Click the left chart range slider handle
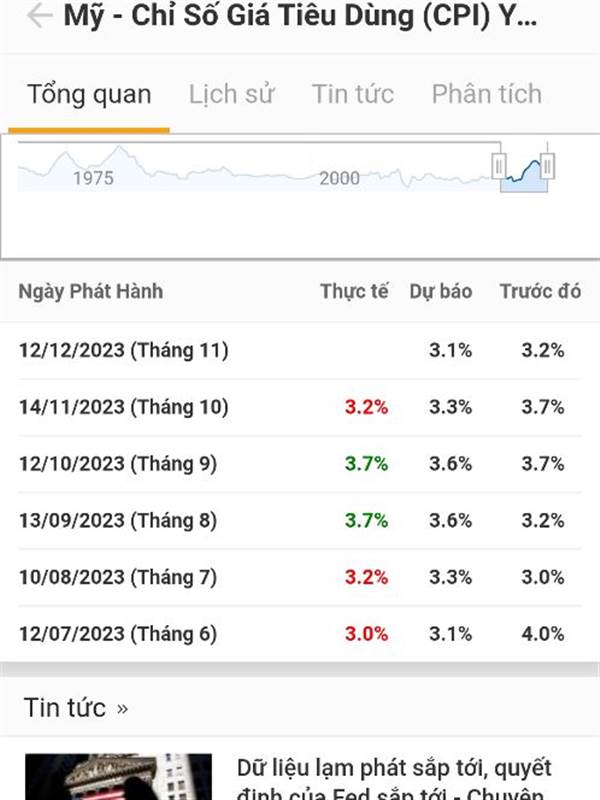This screenshot has width=600, height=800. coord(499,165)
